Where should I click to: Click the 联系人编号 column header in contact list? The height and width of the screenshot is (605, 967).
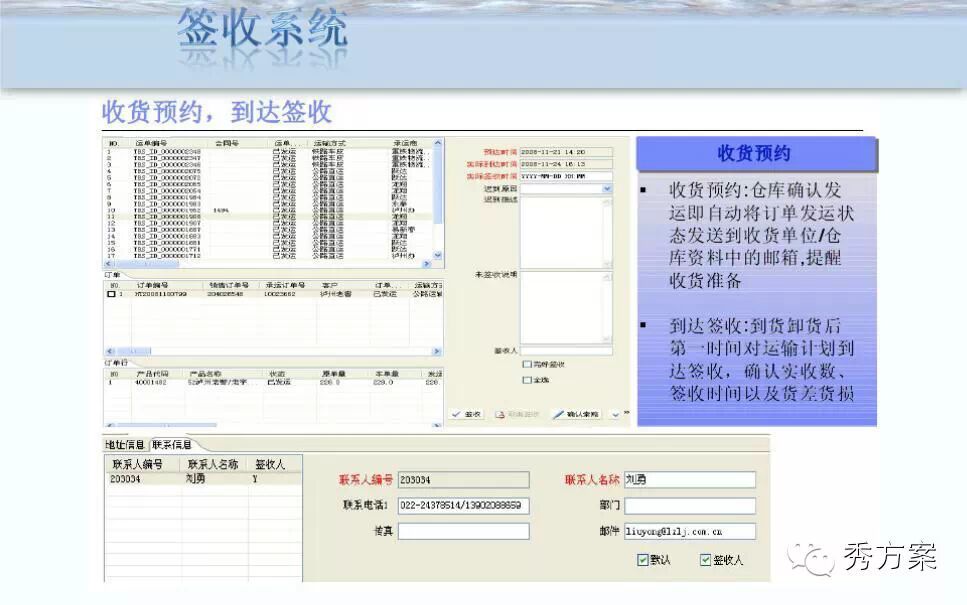[138, 464]
